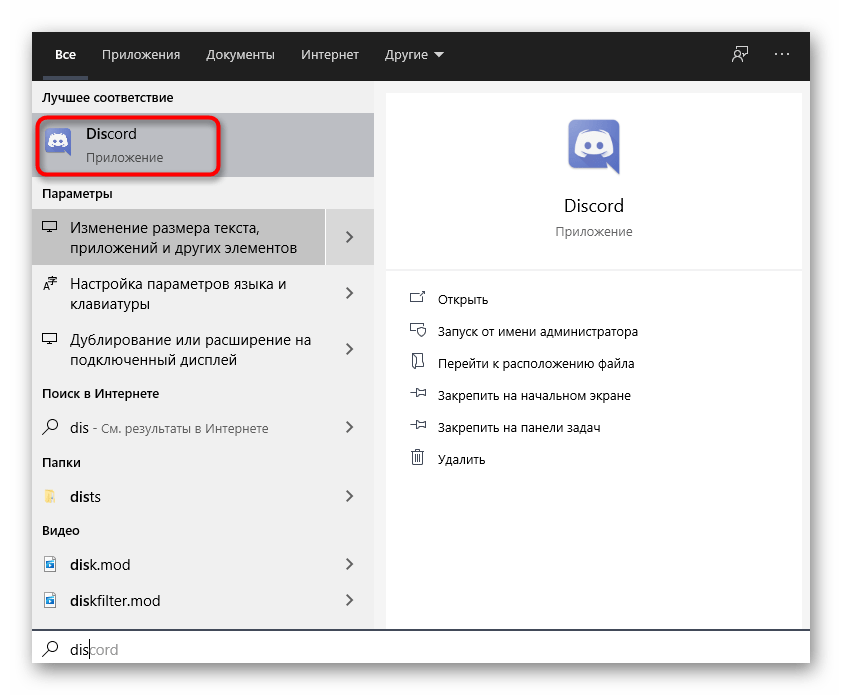The height and width of the screenshot is (695, 842).
Task: Switch to the Документы tab
Action: point(240,55)
